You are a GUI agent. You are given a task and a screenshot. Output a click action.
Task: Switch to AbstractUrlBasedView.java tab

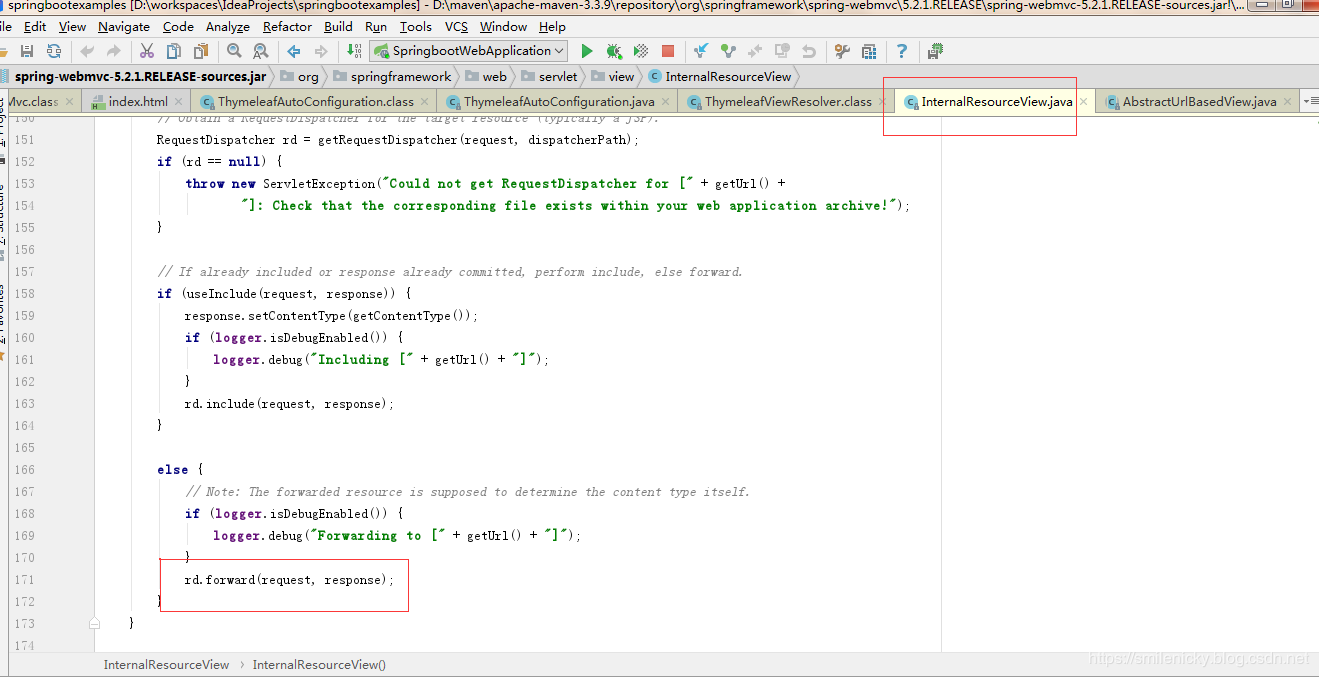click(x=1199, y=102)
